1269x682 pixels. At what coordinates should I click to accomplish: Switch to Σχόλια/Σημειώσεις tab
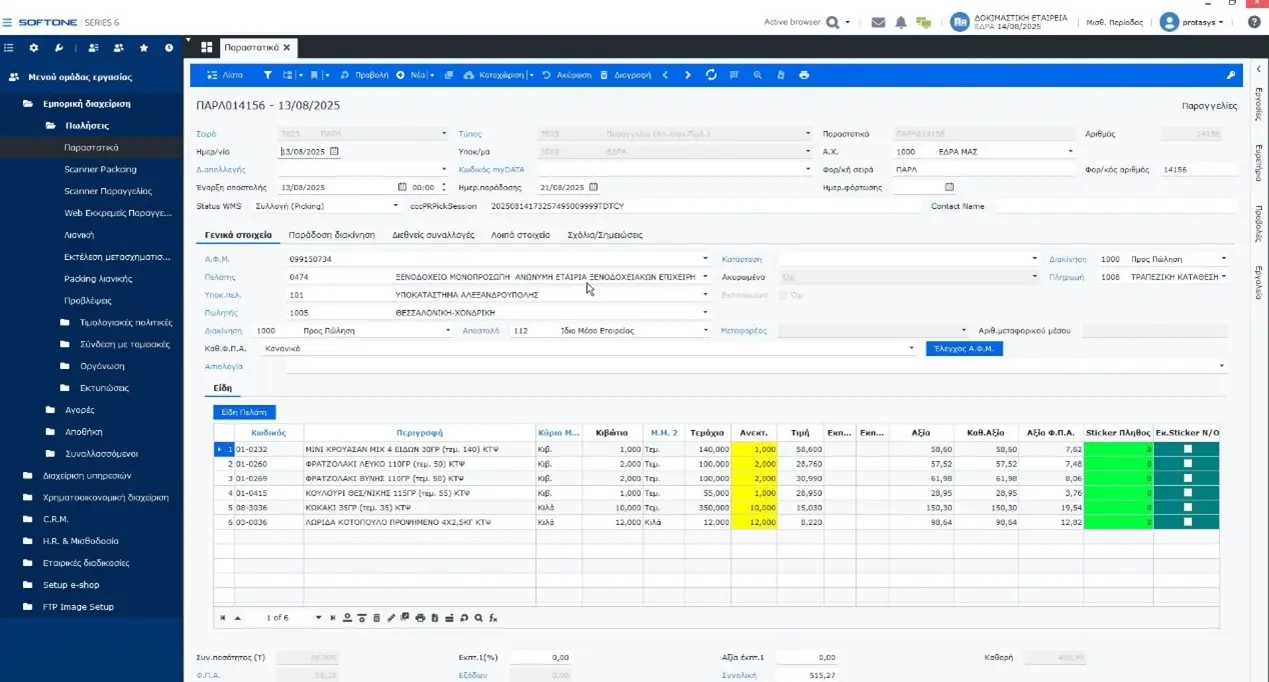(604, 235)
